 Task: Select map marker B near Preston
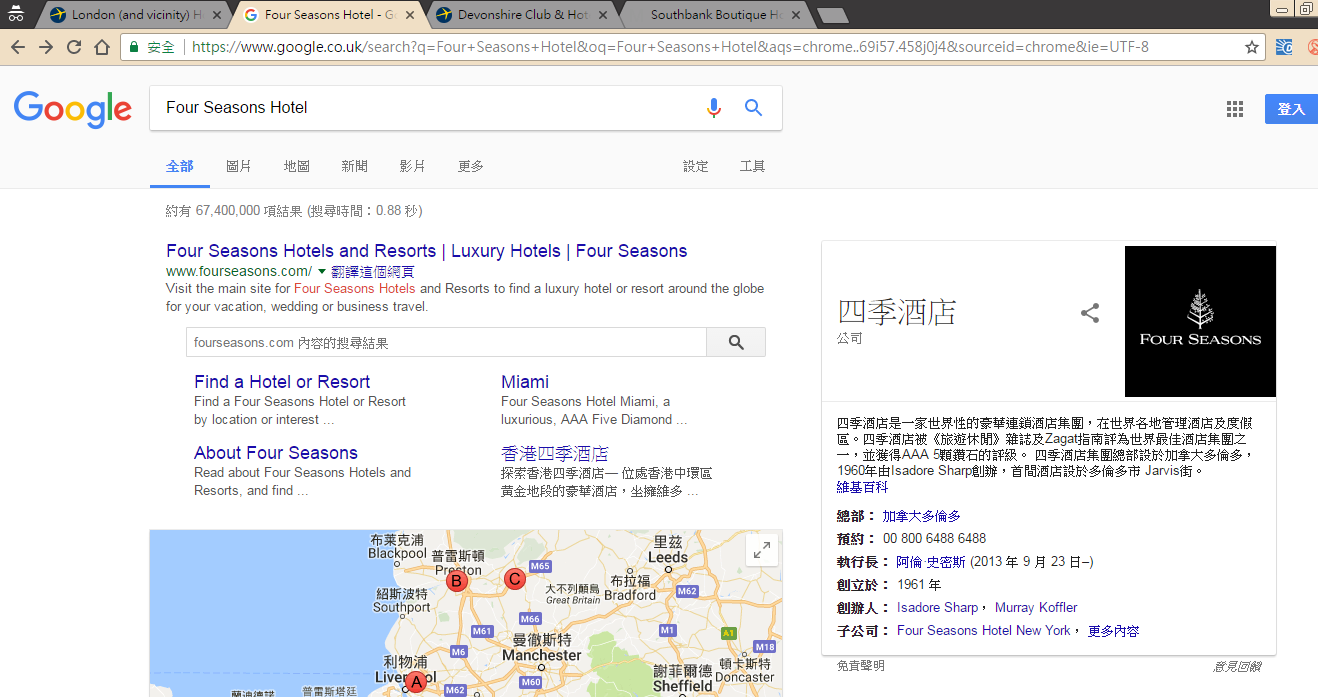457,581
